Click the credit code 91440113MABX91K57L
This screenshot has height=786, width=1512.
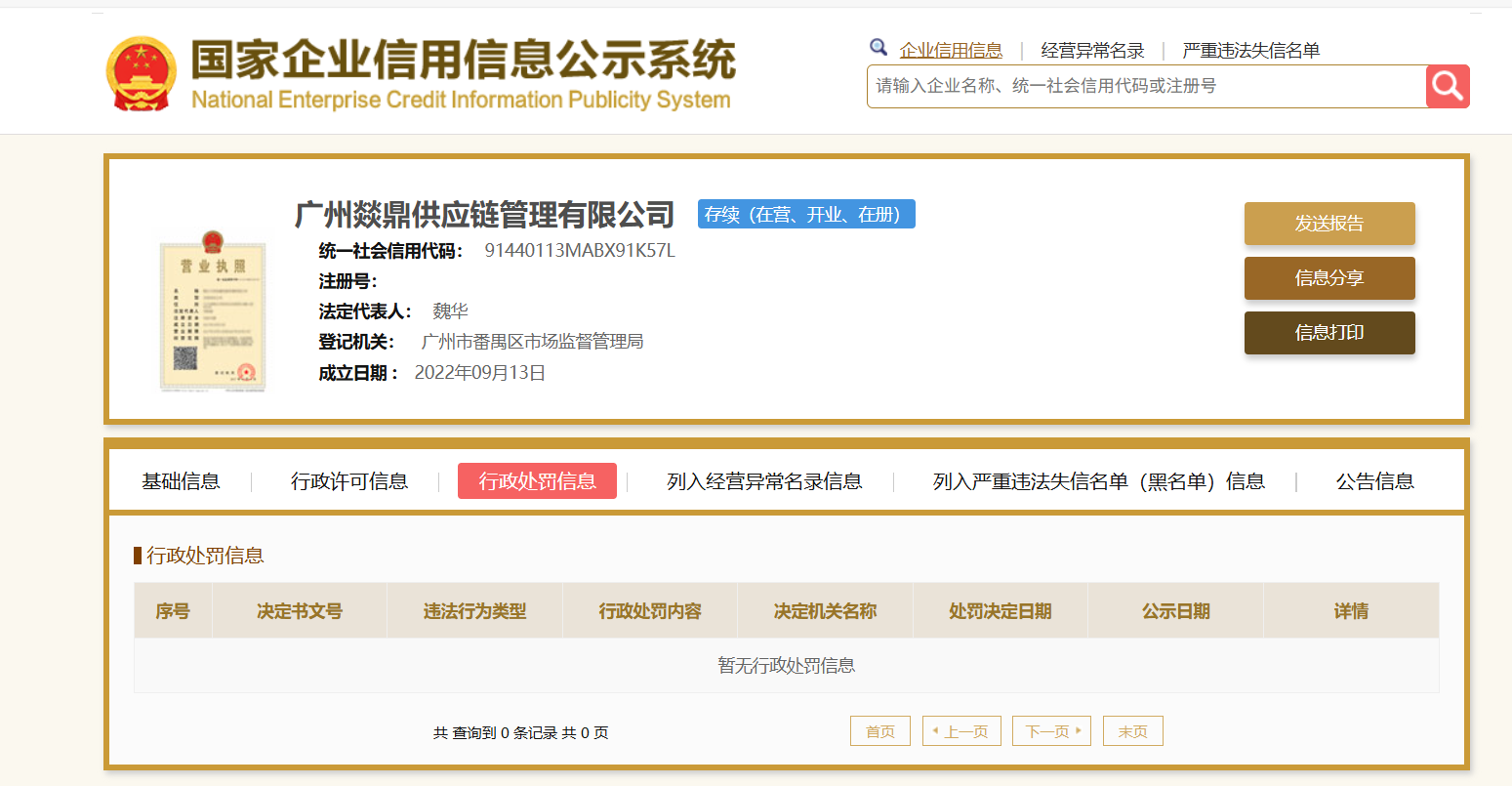pyautogui.click(x=580, y=251)
